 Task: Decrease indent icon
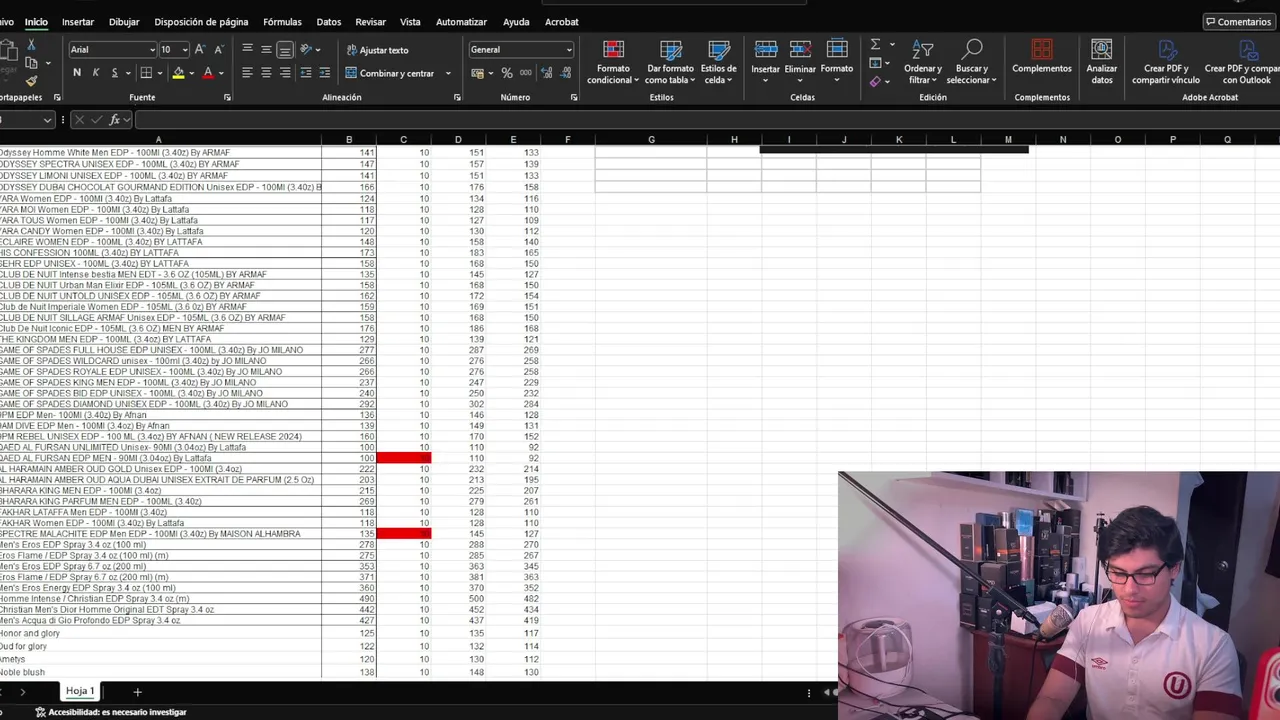tap(306, 73)
